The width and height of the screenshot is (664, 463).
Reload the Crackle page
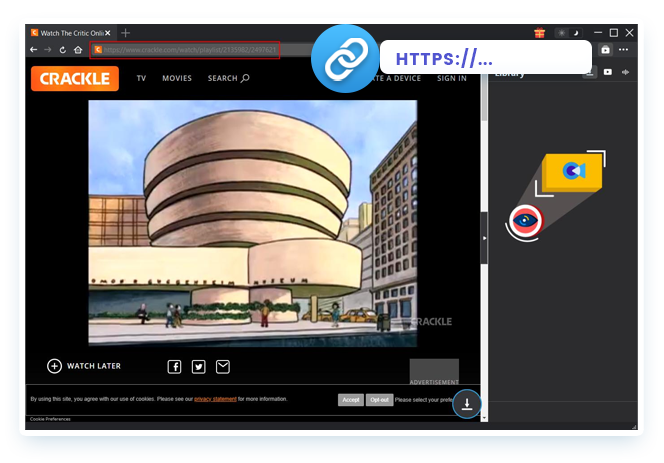[x=63, y=50]
